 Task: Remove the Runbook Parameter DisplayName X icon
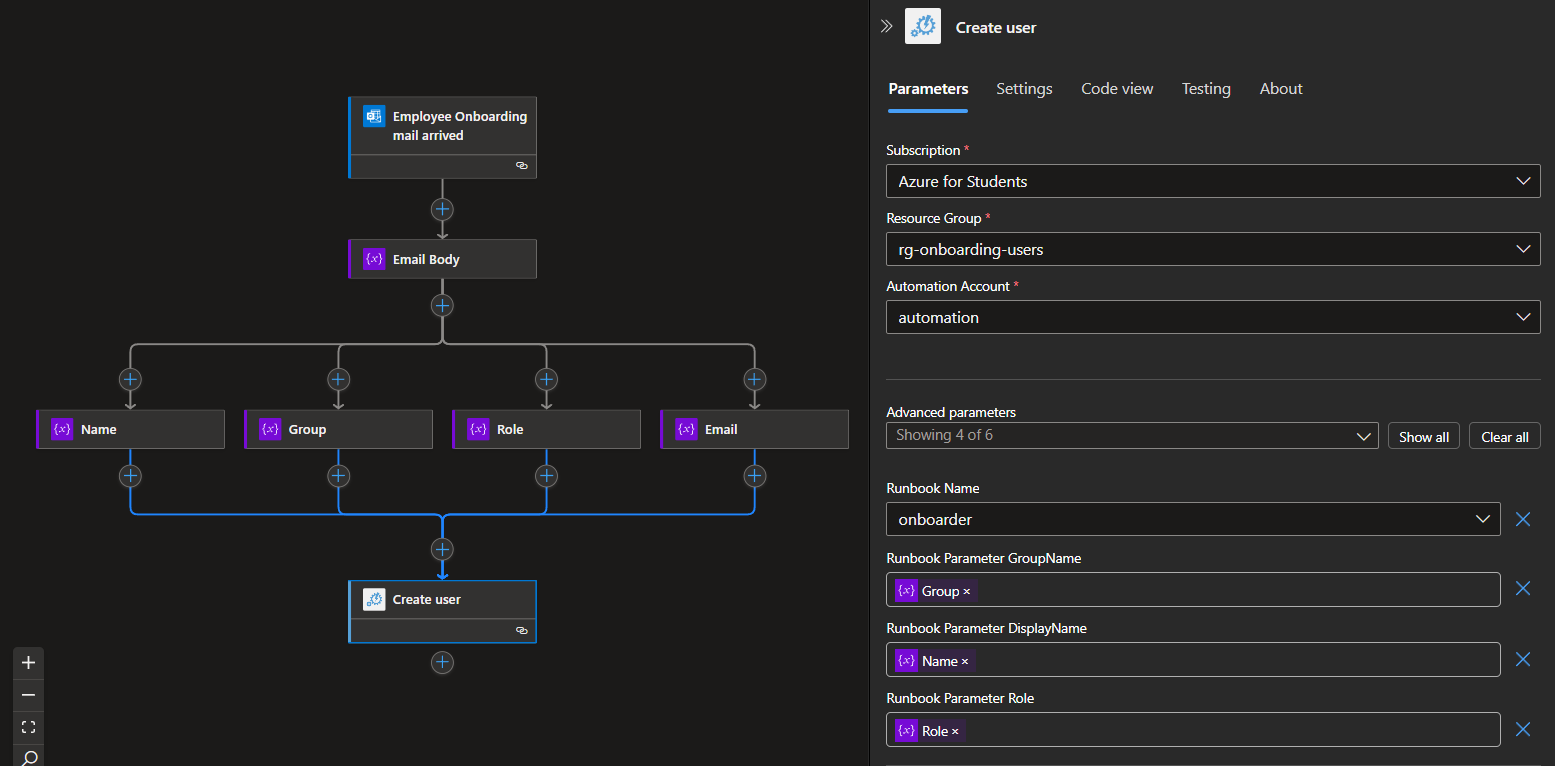[1523, 659]
